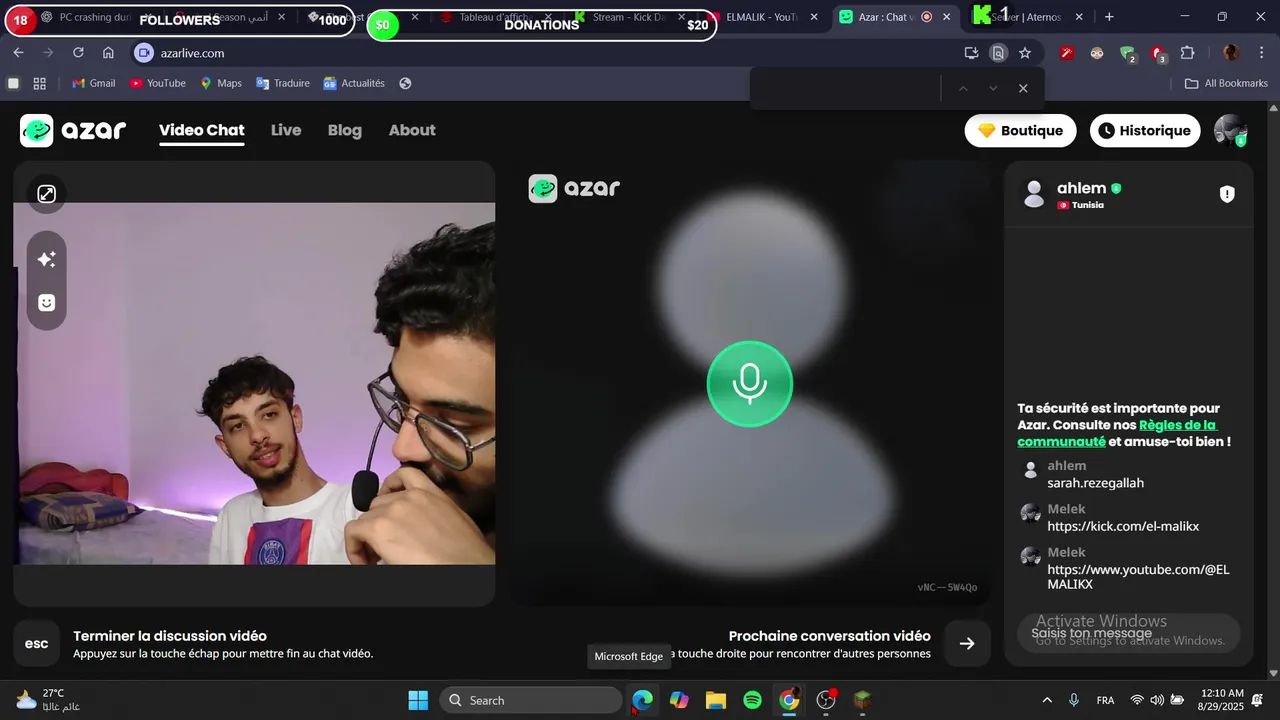Image resolution: width=1280 pixels, height=720 pixels.
Task: Open Chrome three-dot menu
Action: click(1261, 53)
